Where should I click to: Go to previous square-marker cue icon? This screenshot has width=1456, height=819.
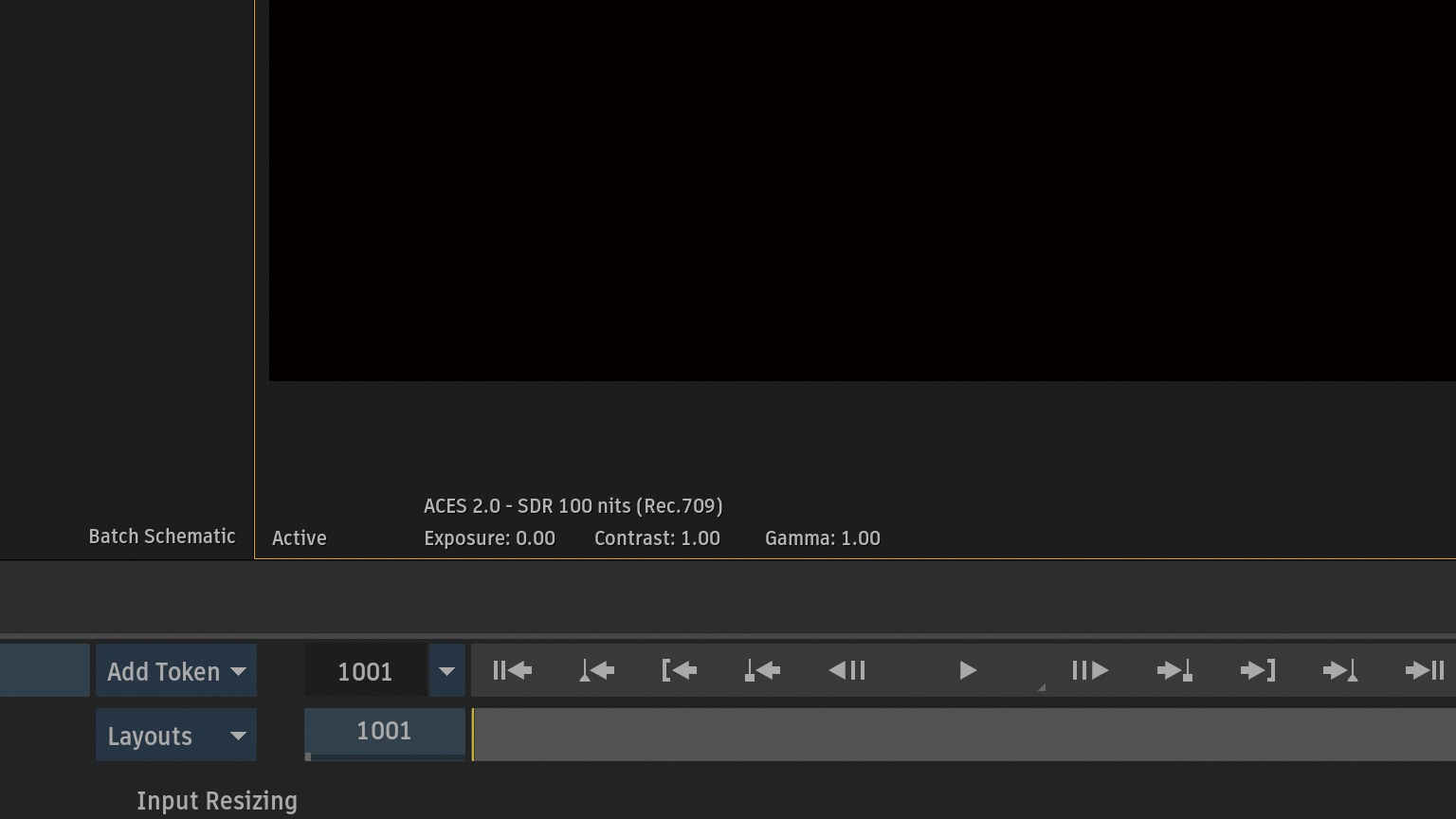(762, 671)
